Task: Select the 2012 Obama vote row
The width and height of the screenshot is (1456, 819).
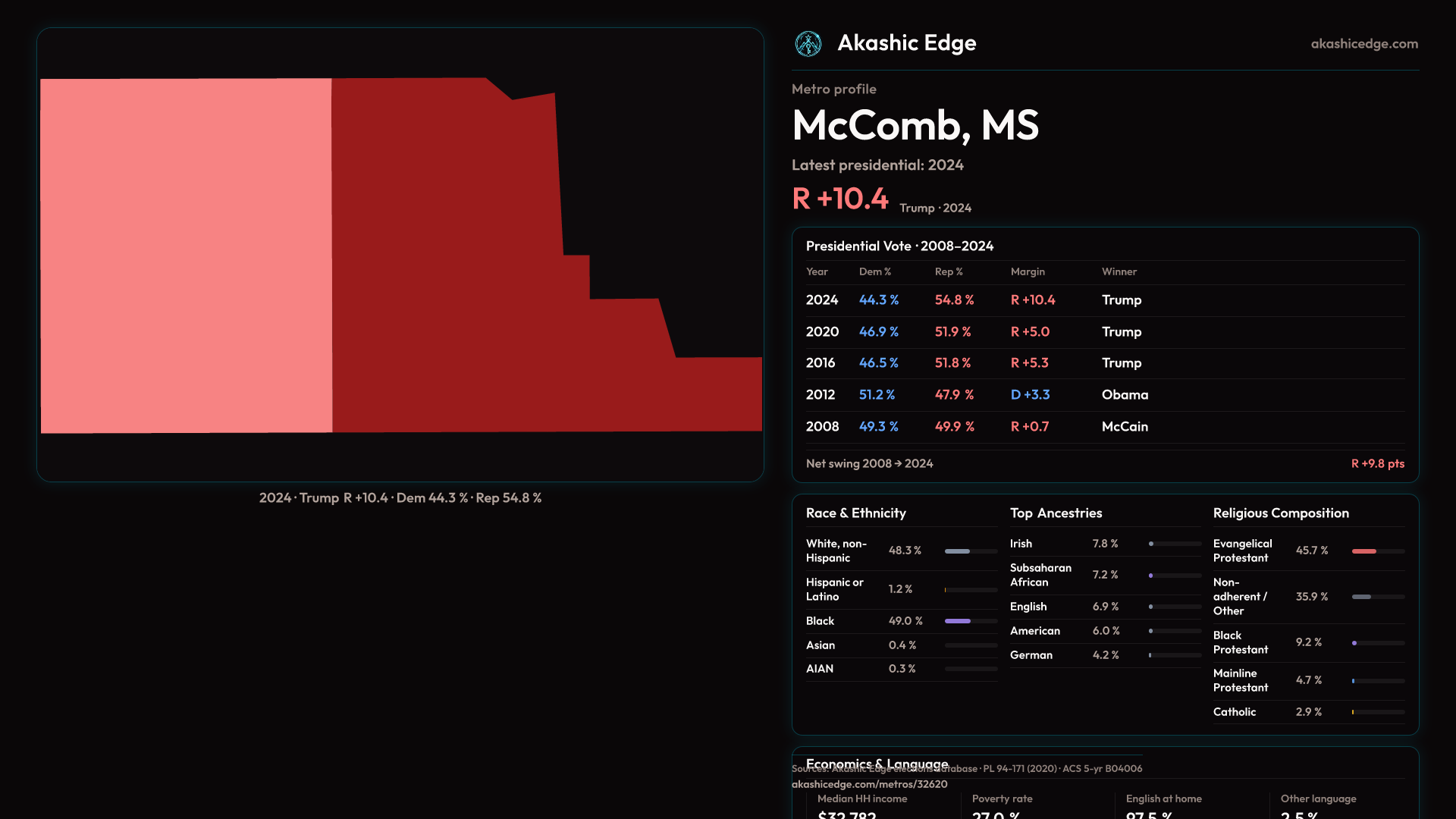Action: [x=1104, y=395]
